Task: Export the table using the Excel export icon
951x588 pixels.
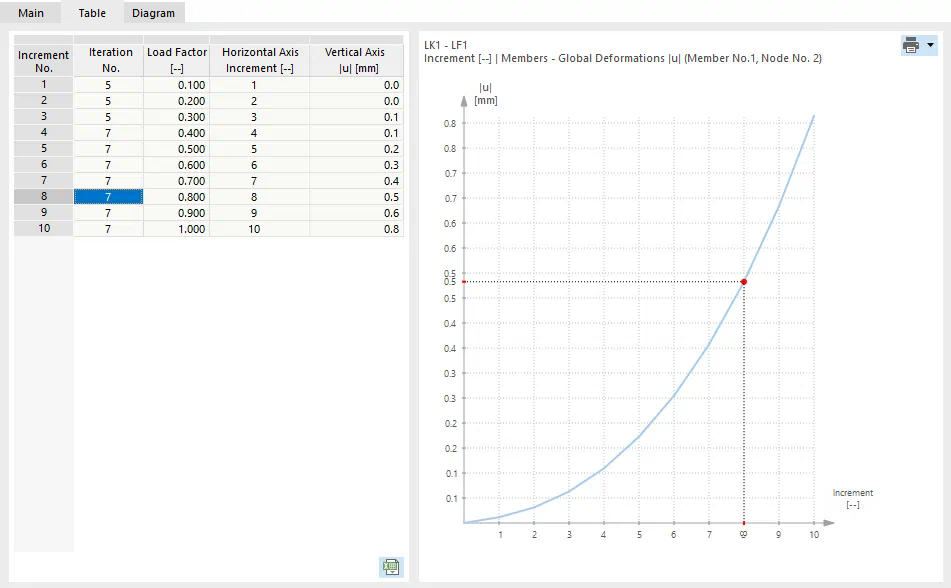Action: 390,567
